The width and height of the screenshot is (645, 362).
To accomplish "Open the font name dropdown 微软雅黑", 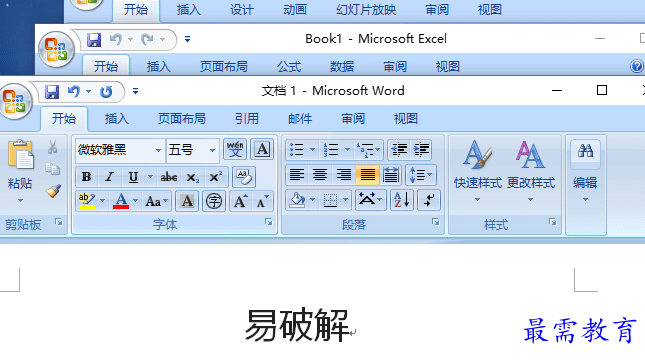I will (158, 150).
